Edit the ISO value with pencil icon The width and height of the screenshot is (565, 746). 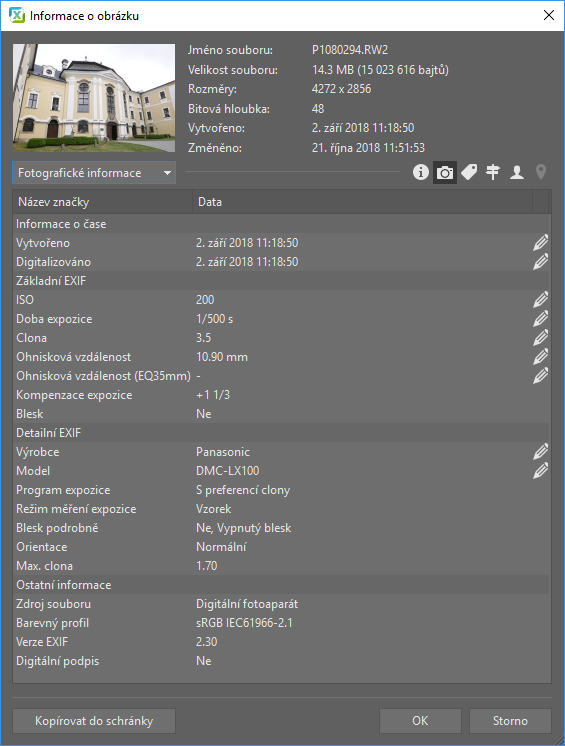point(540,300)
